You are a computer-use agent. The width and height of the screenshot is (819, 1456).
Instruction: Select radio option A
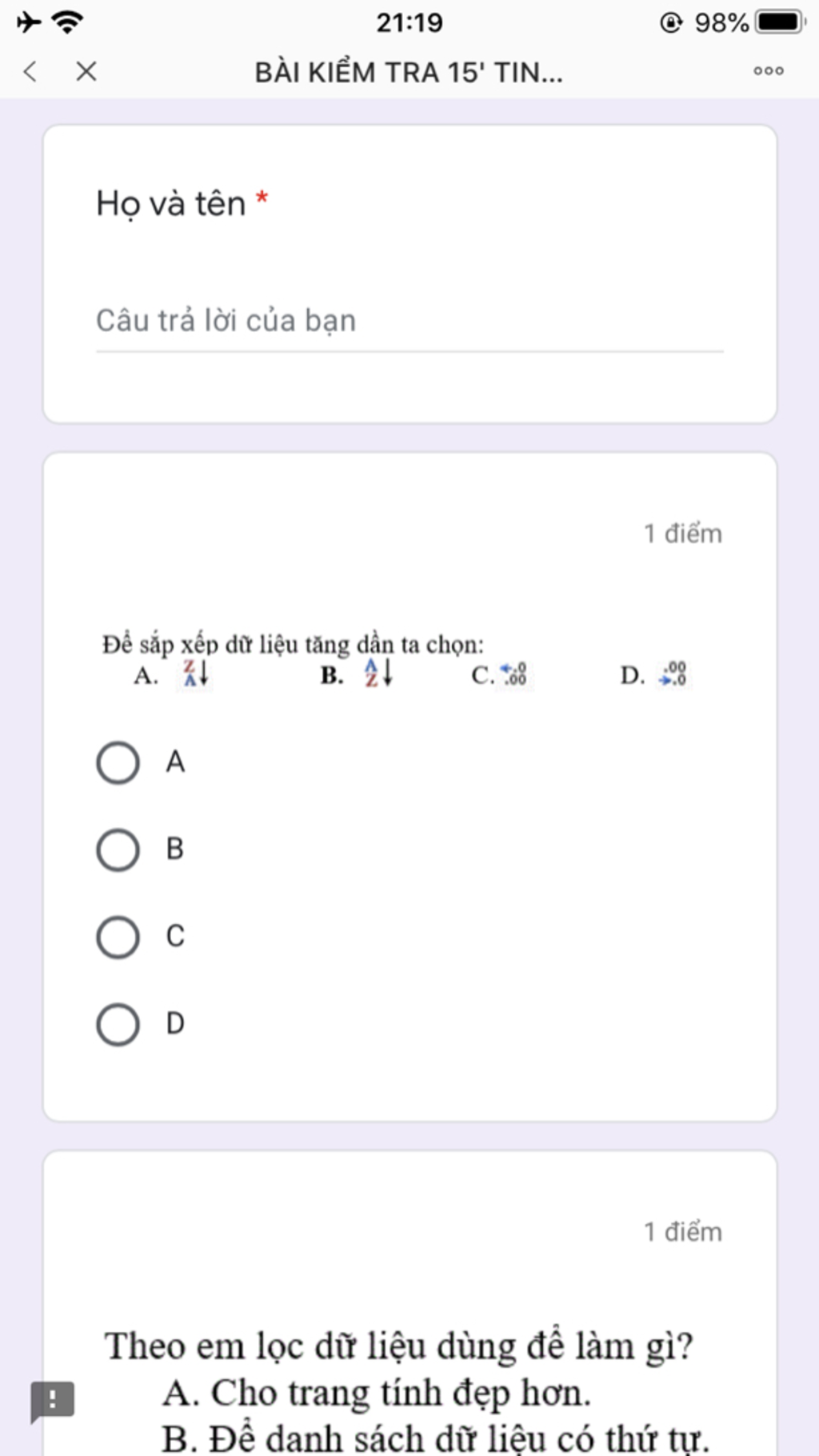tap(118, 762)
